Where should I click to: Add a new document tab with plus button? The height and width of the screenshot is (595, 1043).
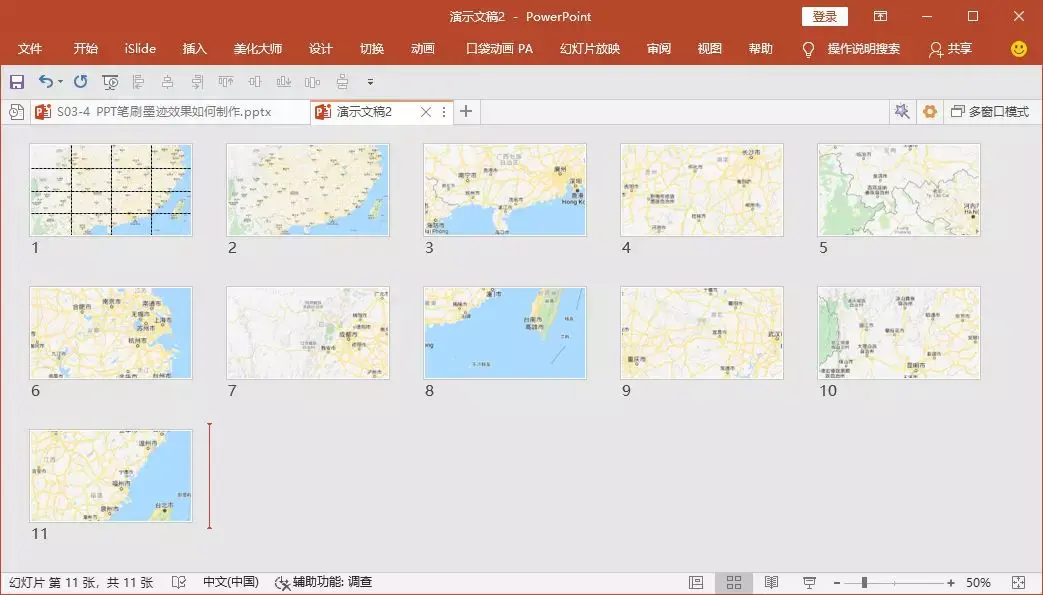coord(466,111)
